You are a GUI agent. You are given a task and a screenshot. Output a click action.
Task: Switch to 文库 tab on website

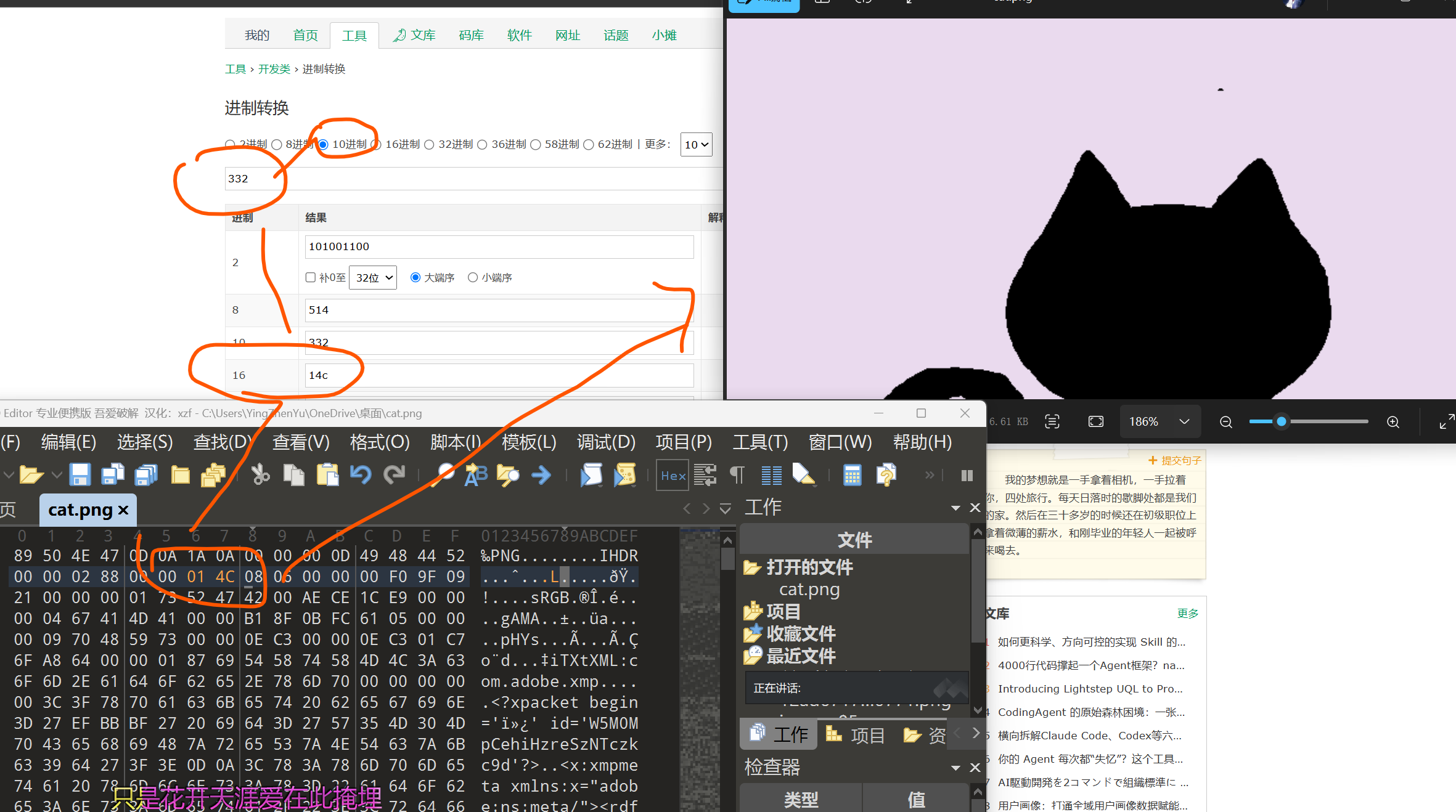(x=415, y=35)
